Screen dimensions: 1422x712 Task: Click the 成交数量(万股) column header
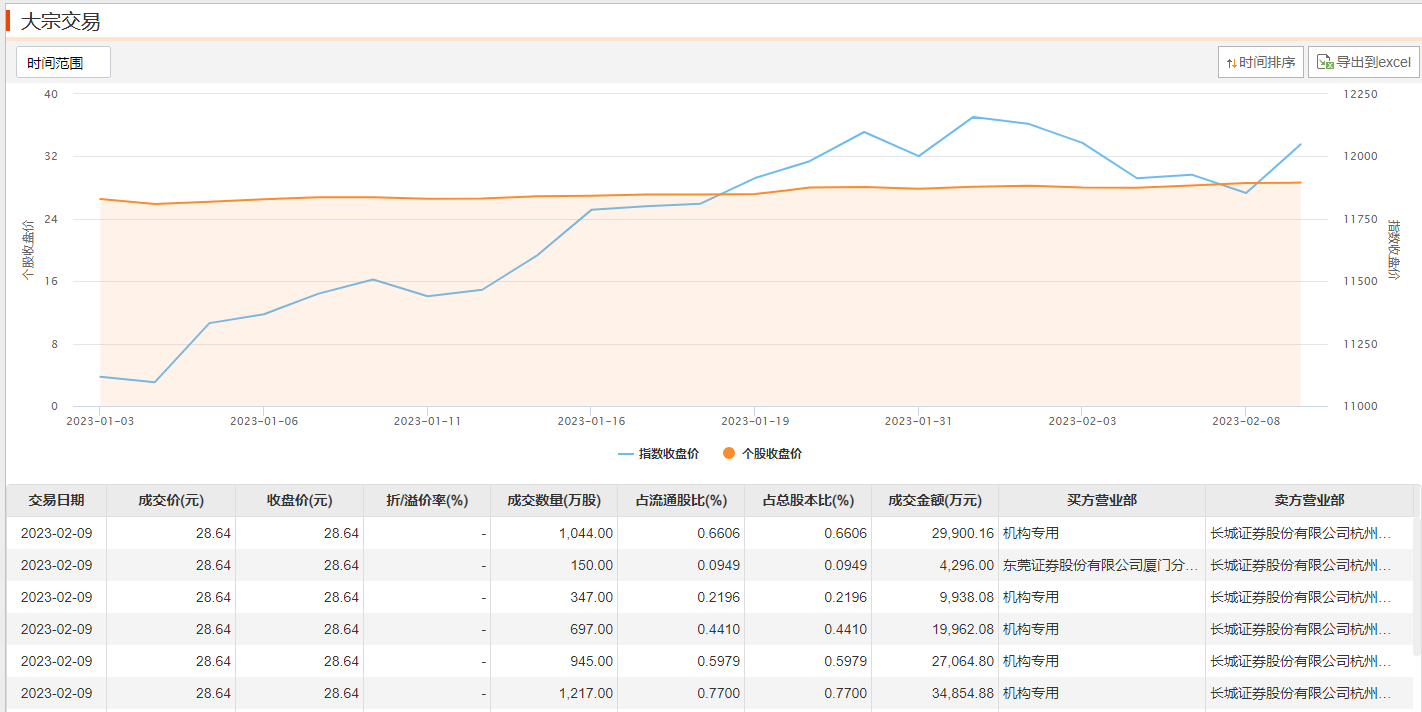(x=554, y=501)
